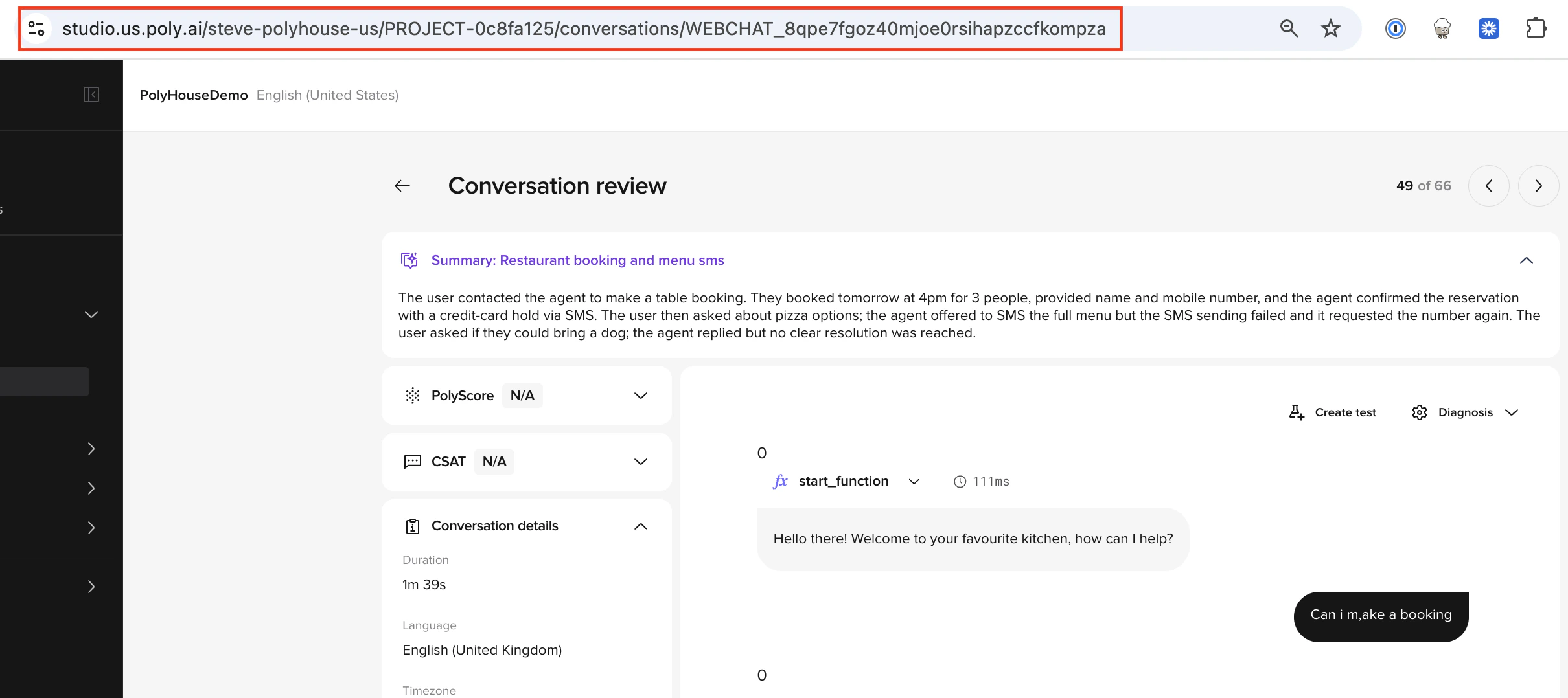
Task: Click the CSAT N/A badge
Action: click(494, 462)
